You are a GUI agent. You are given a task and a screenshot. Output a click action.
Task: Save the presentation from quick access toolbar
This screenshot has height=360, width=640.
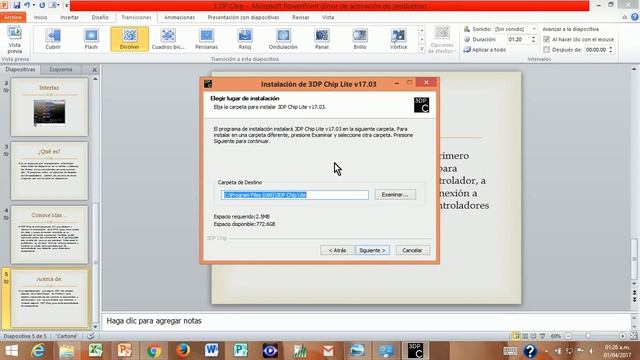click(17, 5)
